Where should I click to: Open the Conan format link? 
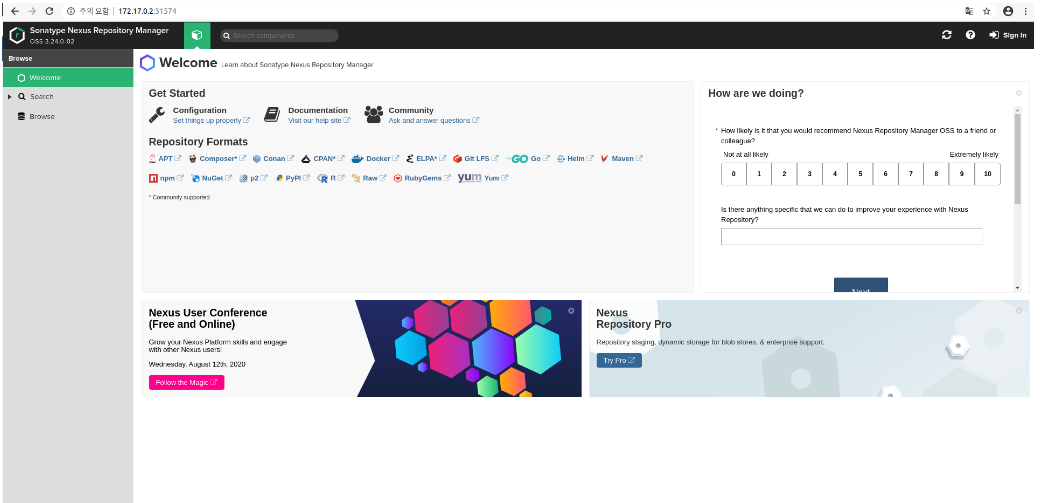(x=273, y=159)
